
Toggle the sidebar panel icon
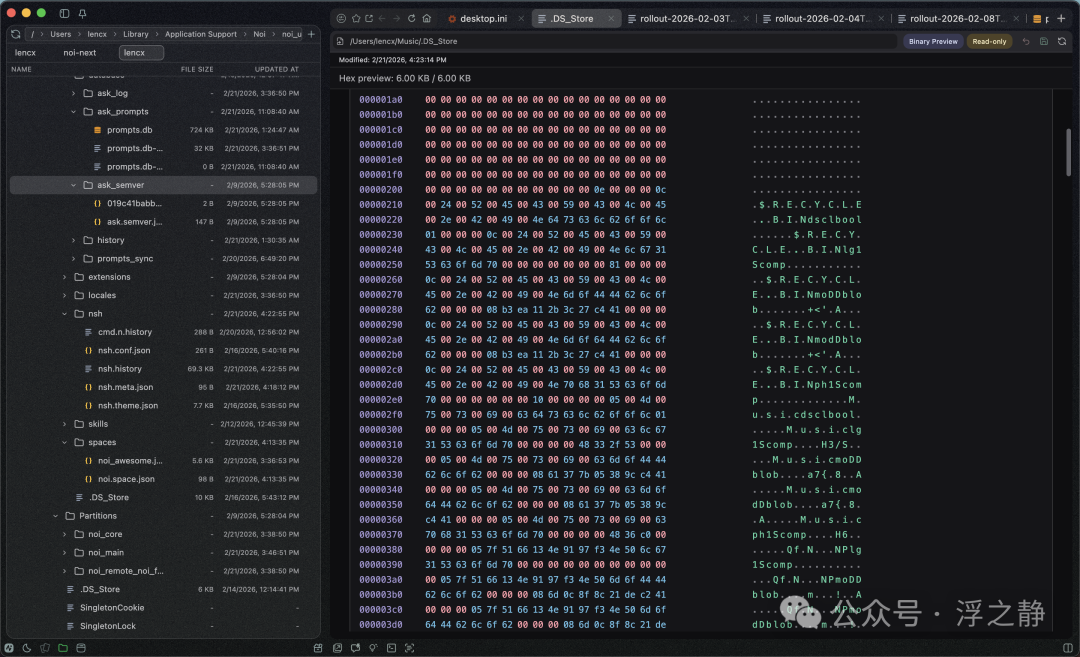click(x=64, y=13)
